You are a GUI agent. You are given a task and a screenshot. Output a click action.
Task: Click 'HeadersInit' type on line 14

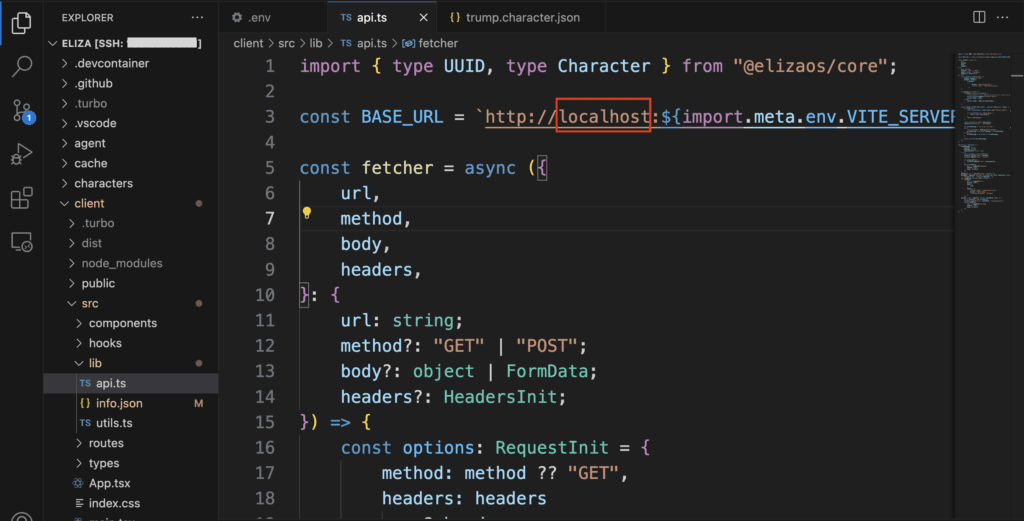[500, 397]
